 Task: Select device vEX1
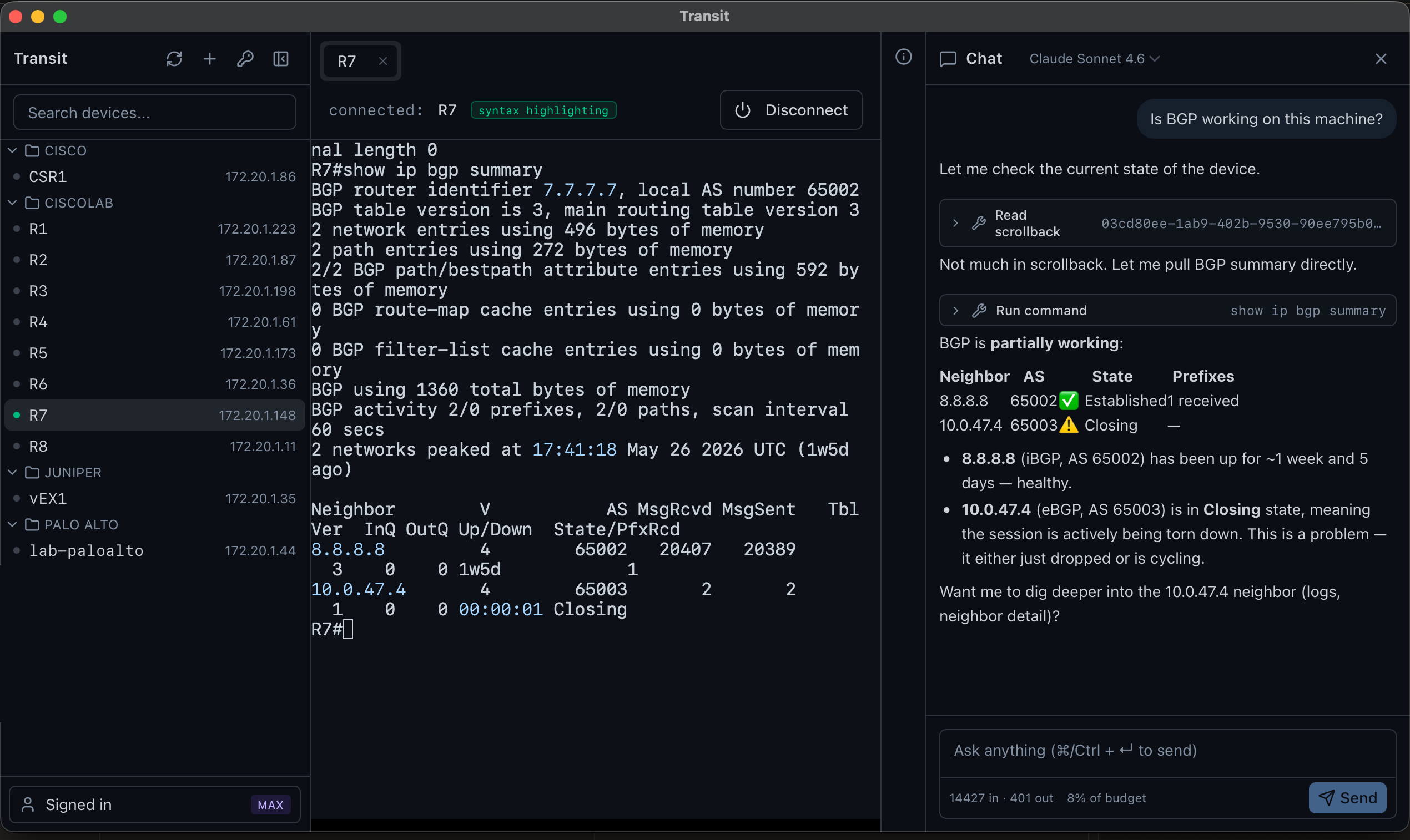154,498
